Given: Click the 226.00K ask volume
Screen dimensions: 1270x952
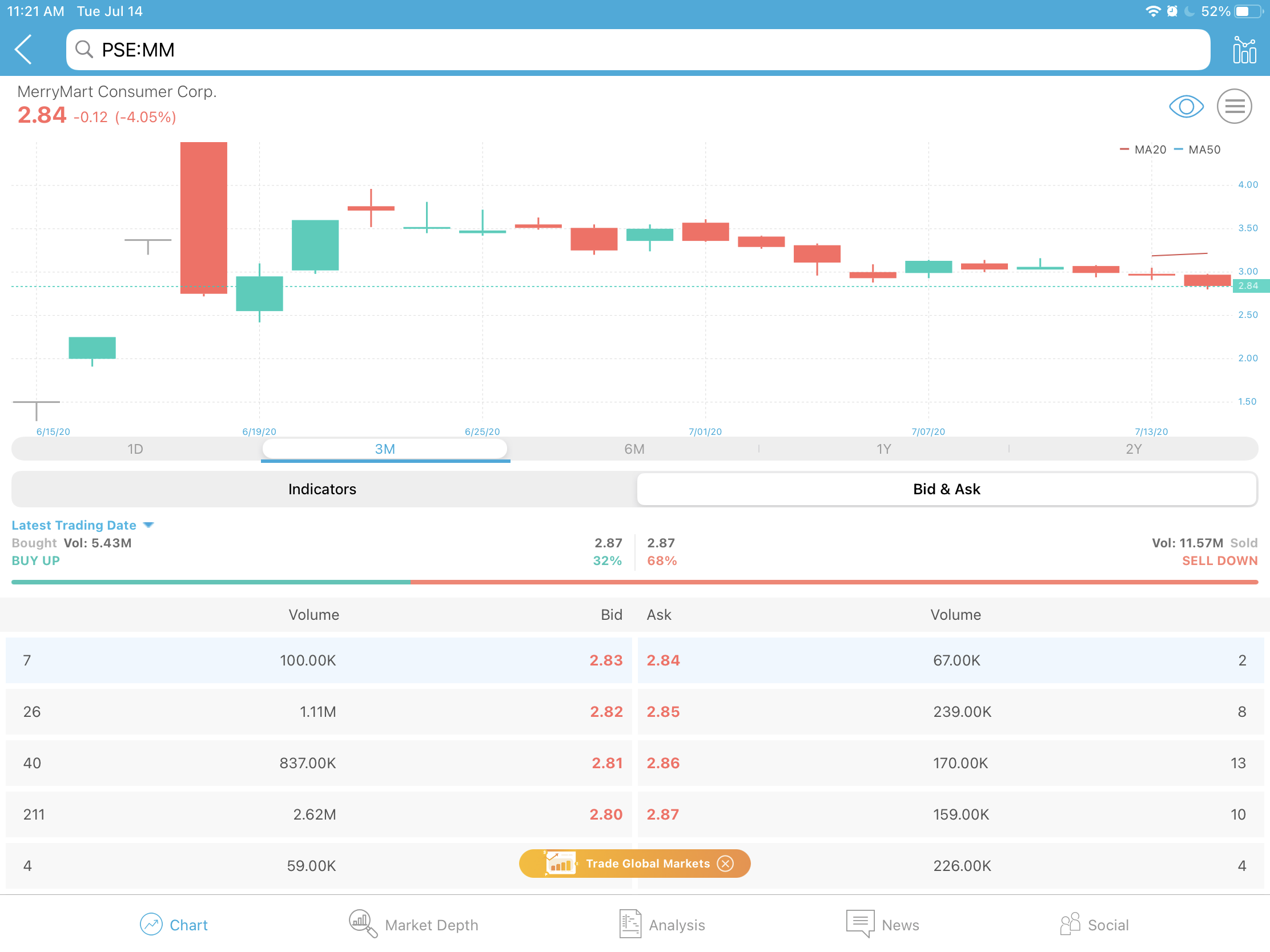Looking at the screenshot, I should 962,865.
